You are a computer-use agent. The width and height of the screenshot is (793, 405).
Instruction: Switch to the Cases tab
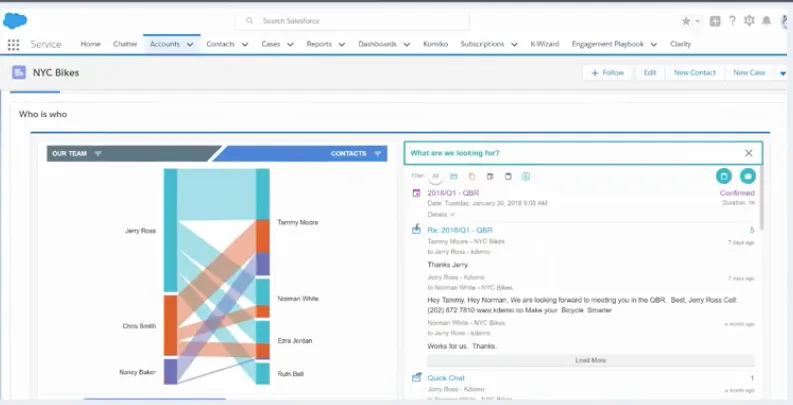click(271, 44)
